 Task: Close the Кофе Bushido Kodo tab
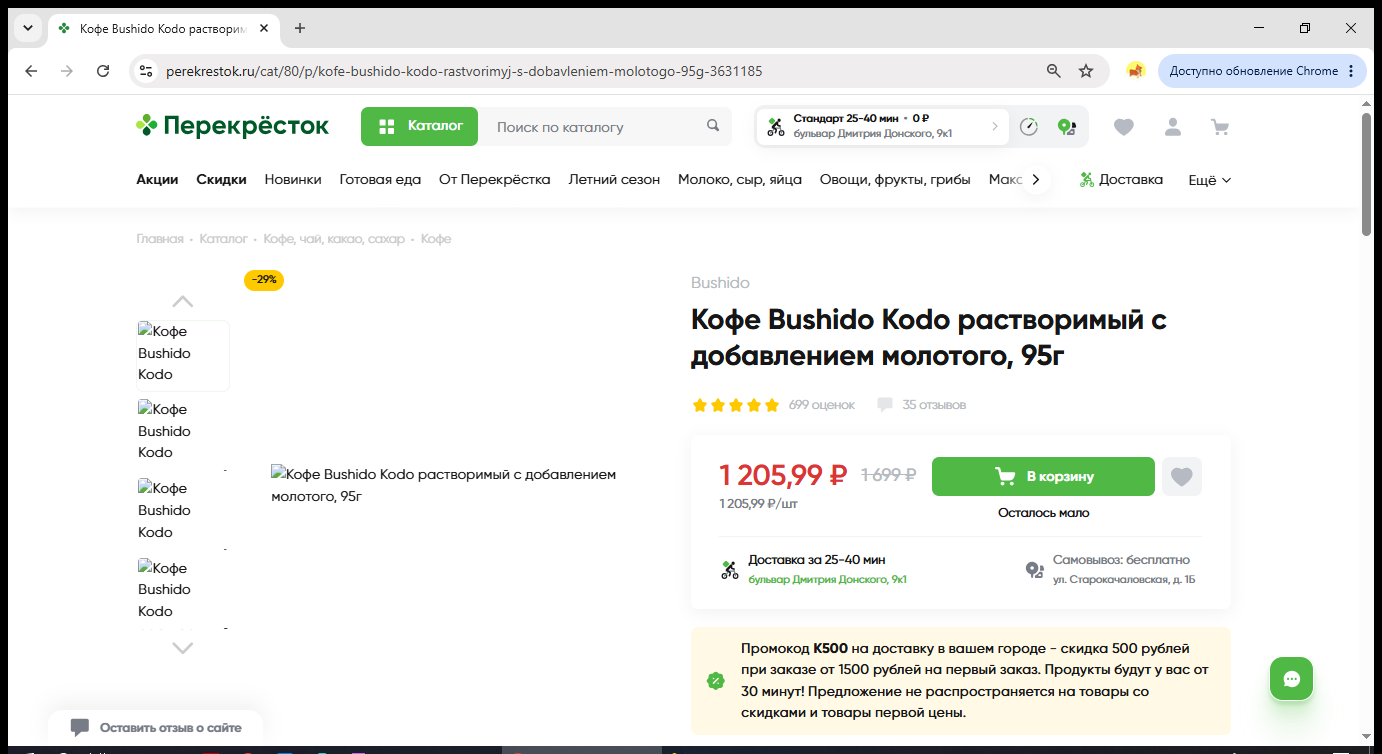(264, 28)
